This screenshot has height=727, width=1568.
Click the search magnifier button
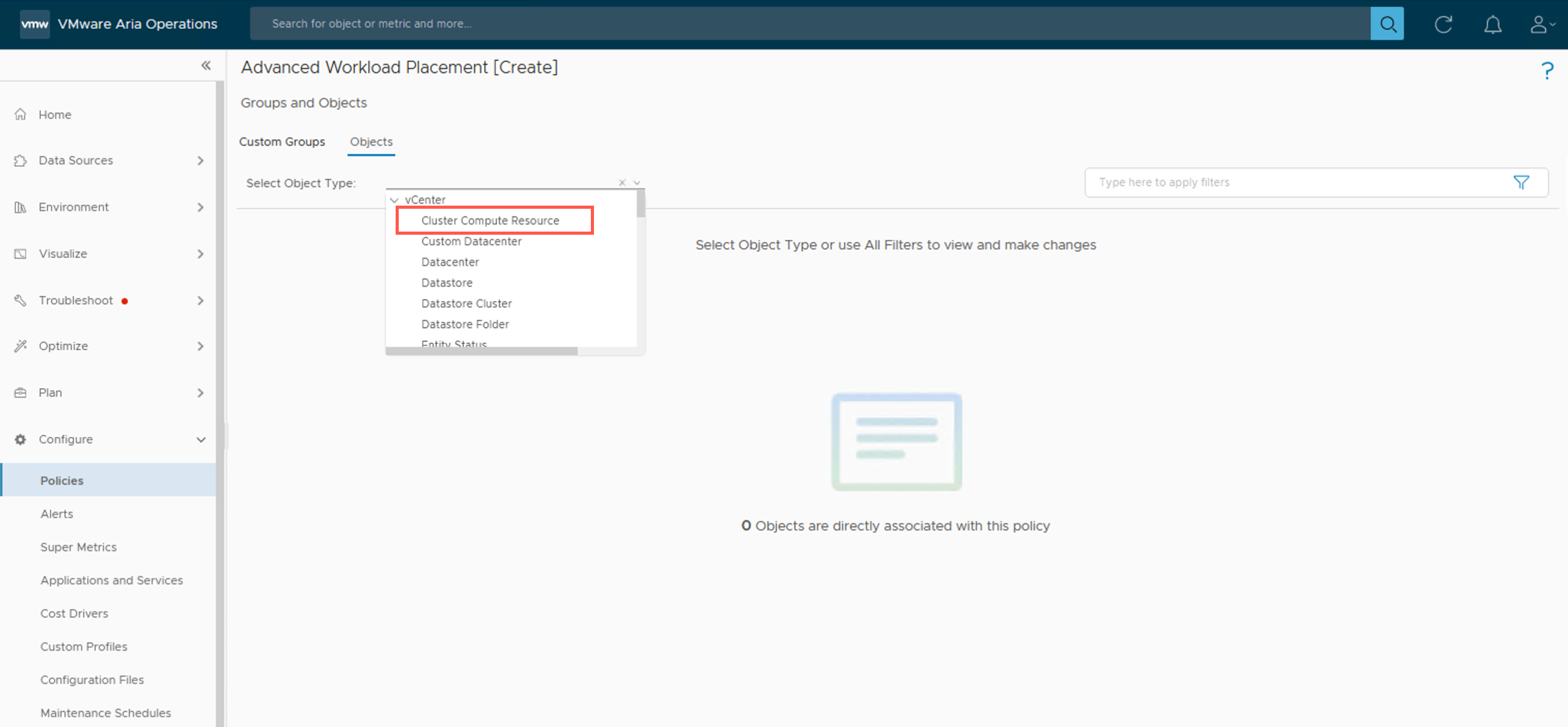[x=1387, y=24]
